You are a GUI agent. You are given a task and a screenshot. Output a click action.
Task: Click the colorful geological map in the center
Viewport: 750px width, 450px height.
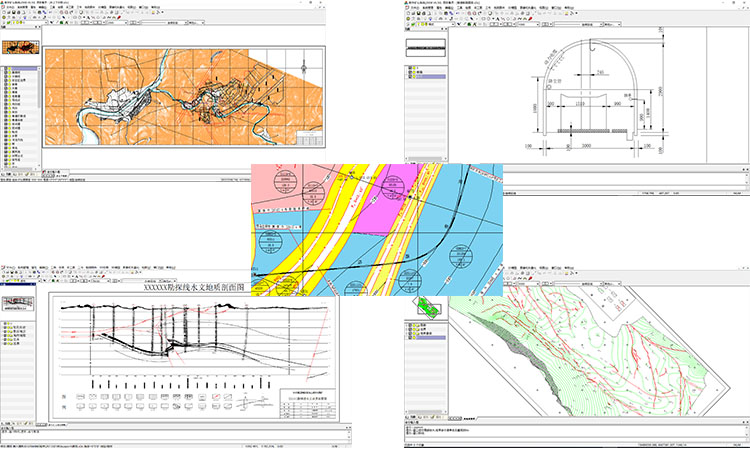(376, 229)
